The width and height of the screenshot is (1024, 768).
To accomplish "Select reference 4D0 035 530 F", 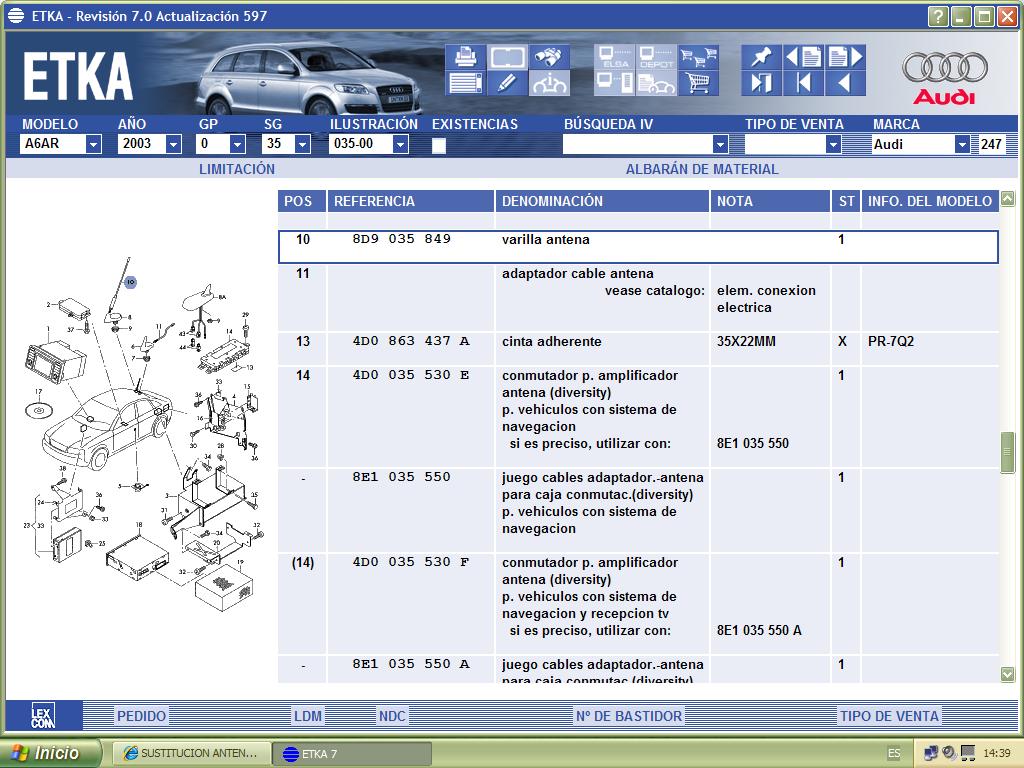I will pyautogui.click(x=411, y=562).
